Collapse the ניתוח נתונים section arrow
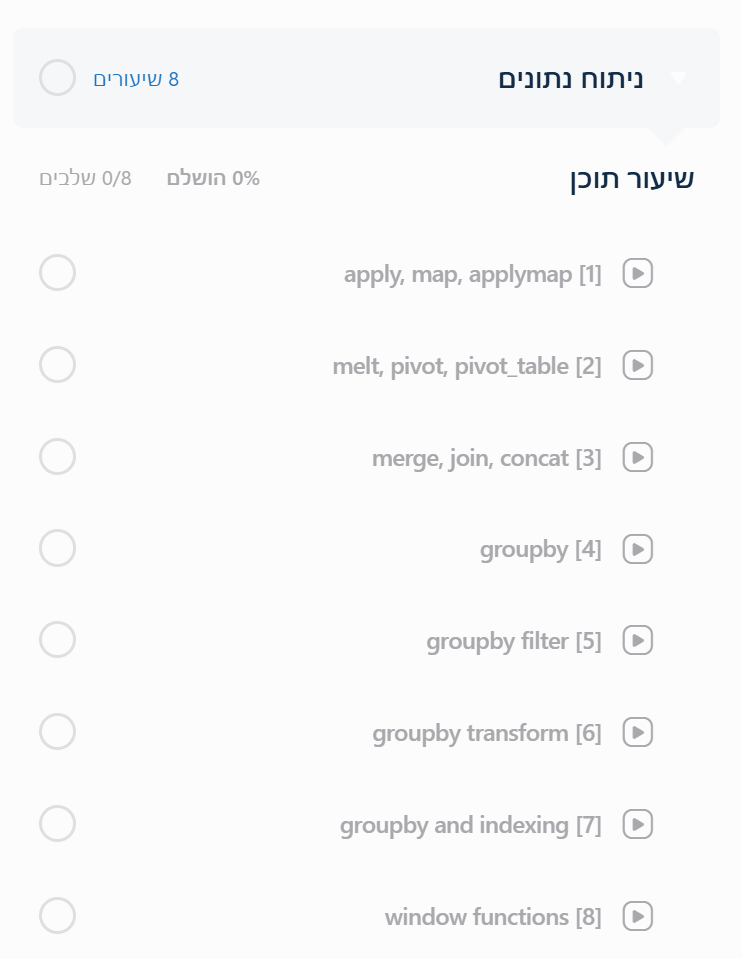 (x=679, y=78)
